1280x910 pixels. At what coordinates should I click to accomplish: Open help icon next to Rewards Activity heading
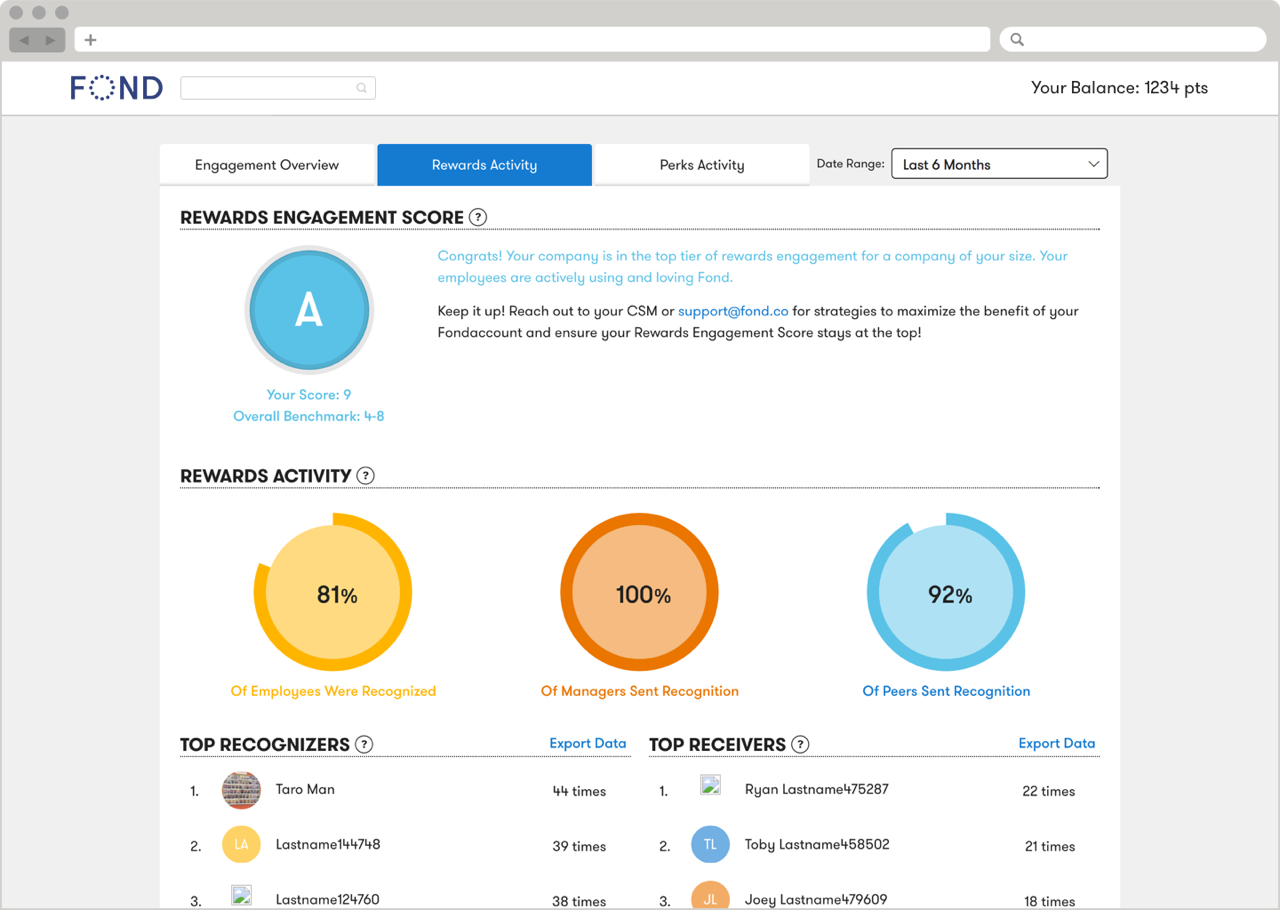(365, 476)
